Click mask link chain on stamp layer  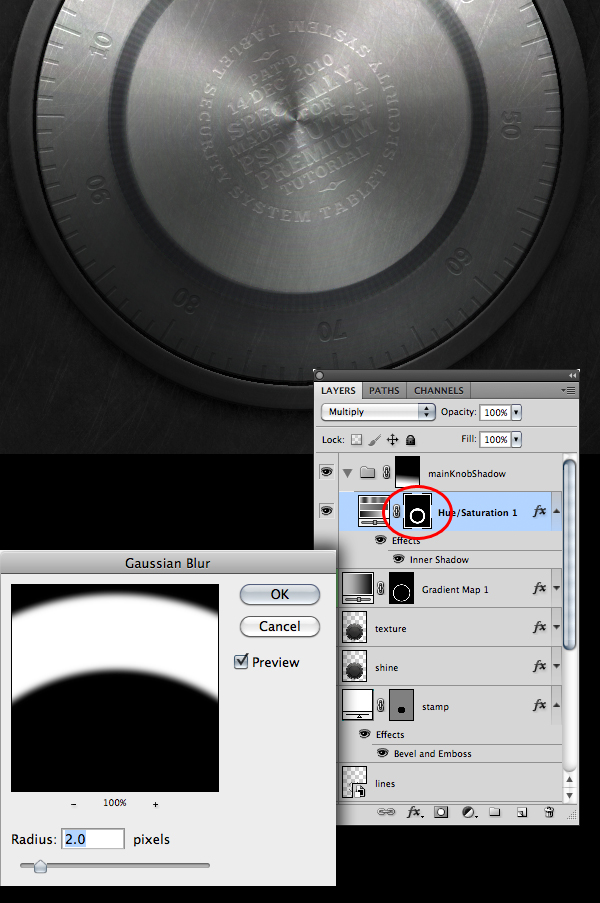pyautogui.click(x=381, y=705)
